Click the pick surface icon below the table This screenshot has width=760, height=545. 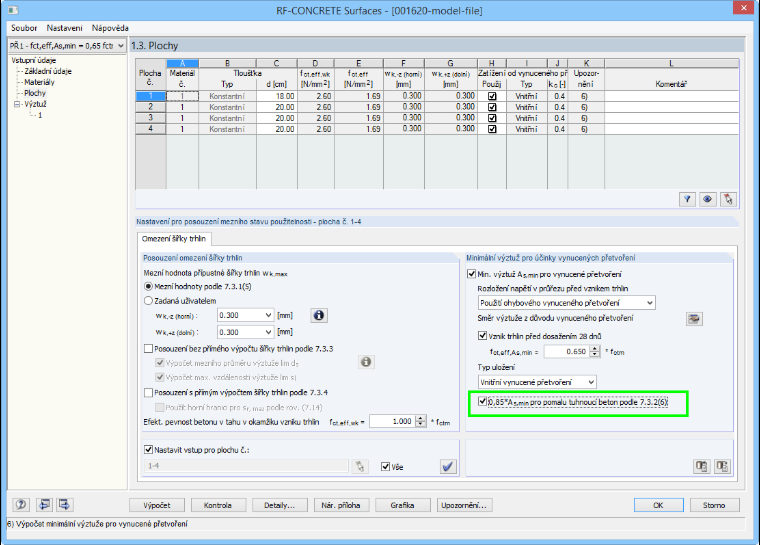click(728, 199)
